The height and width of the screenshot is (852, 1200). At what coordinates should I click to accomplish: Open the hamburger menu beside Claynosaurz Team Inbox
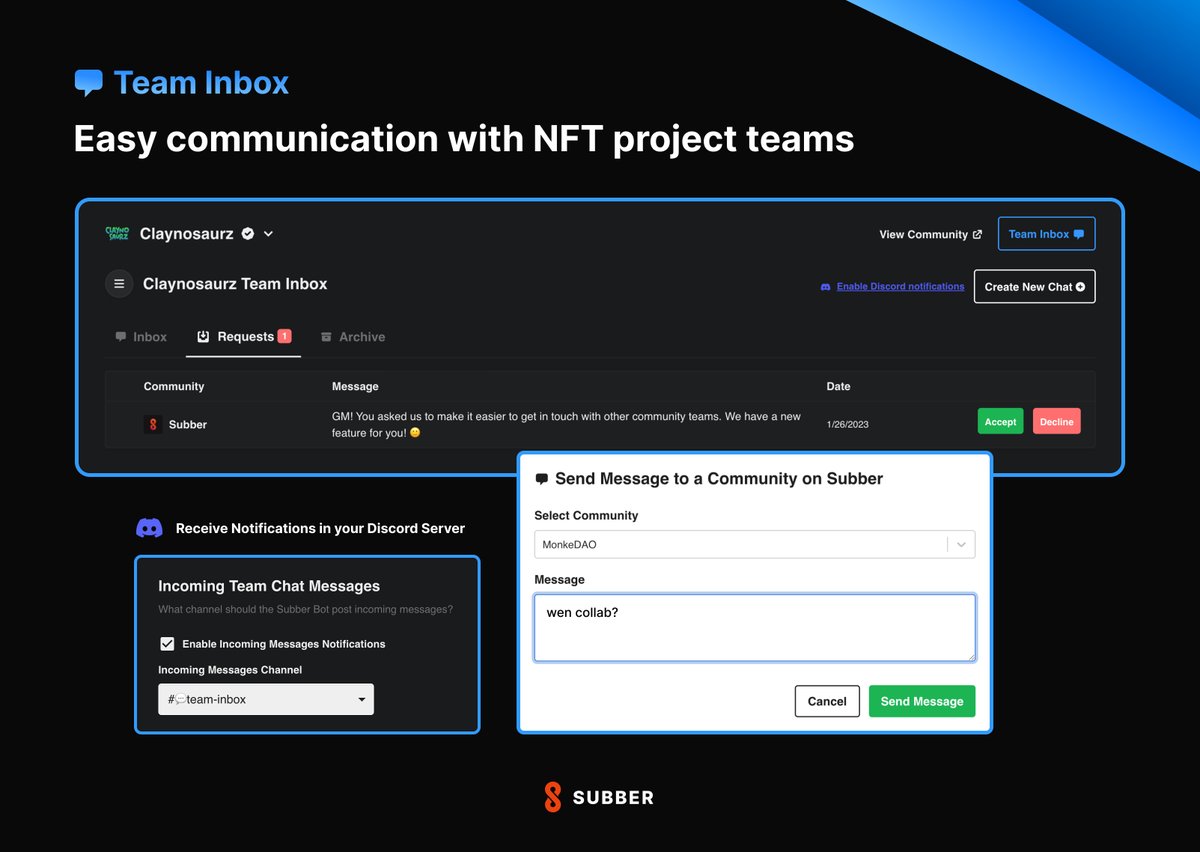pos(119,284)
